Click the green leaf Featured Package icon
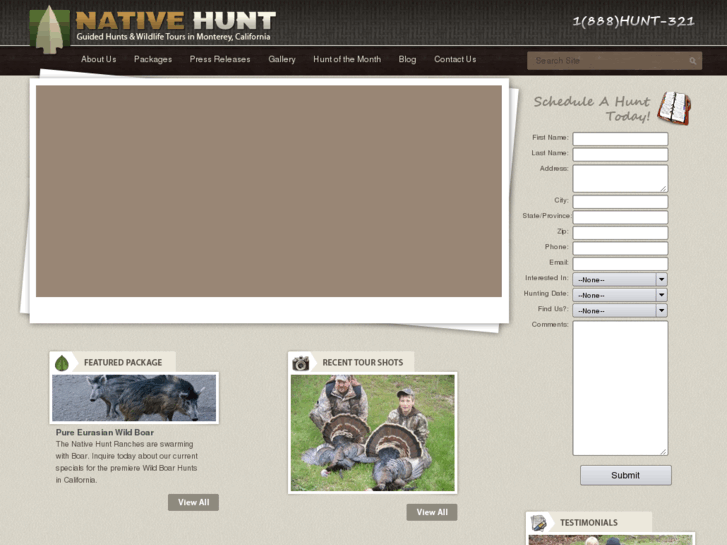The height and width of the screenshot is (545, 727). [x=62, y=363]
